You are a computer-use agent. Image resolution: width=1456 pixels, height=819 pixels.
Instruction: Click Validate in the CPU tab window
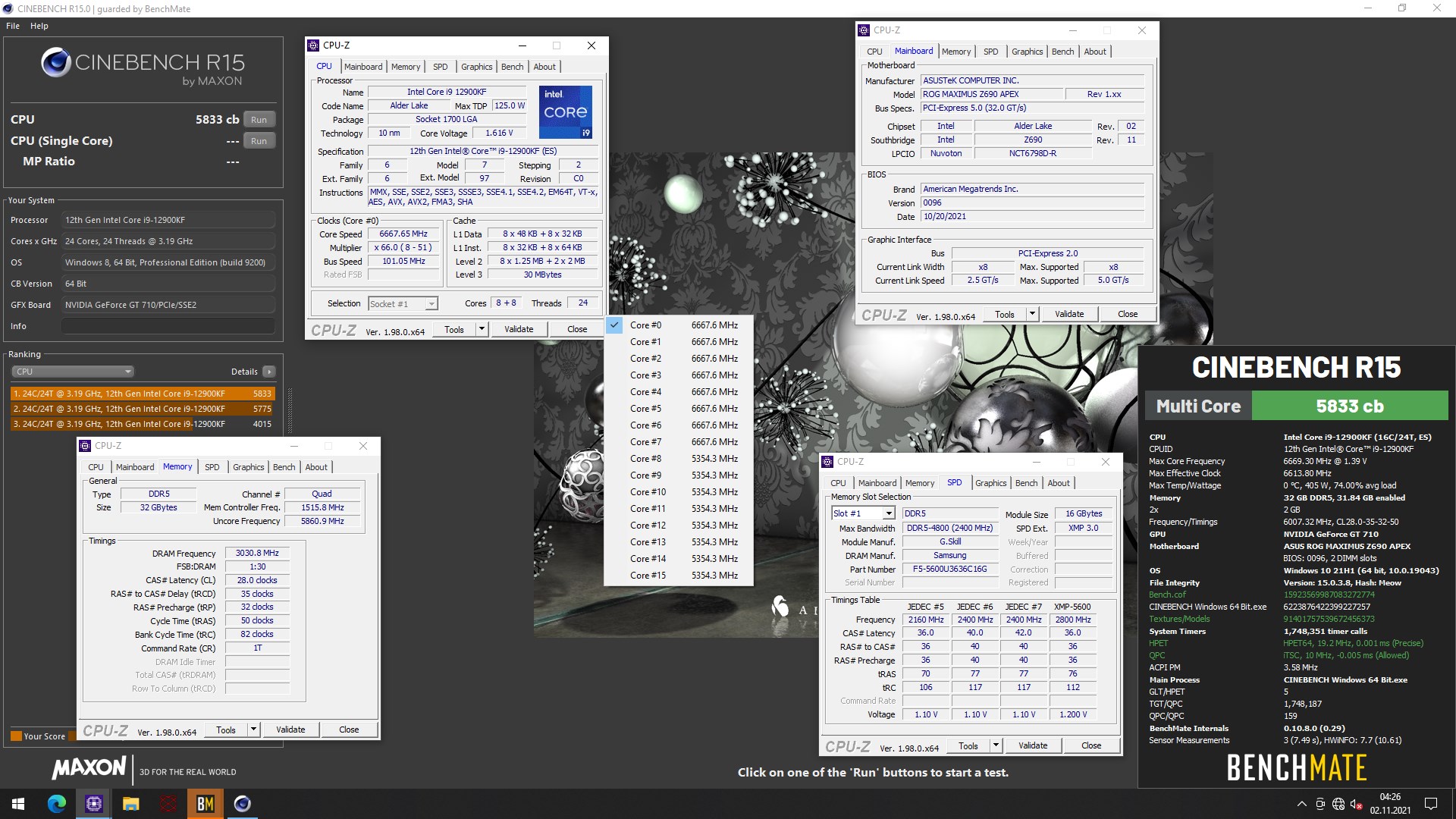click(x=519, y=329)
